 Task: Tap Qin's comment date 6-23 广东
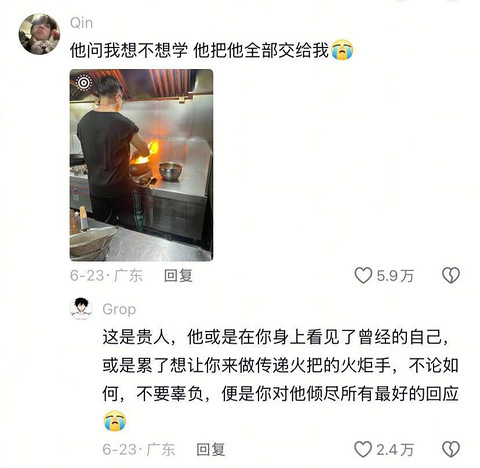[x=106, y=276]
